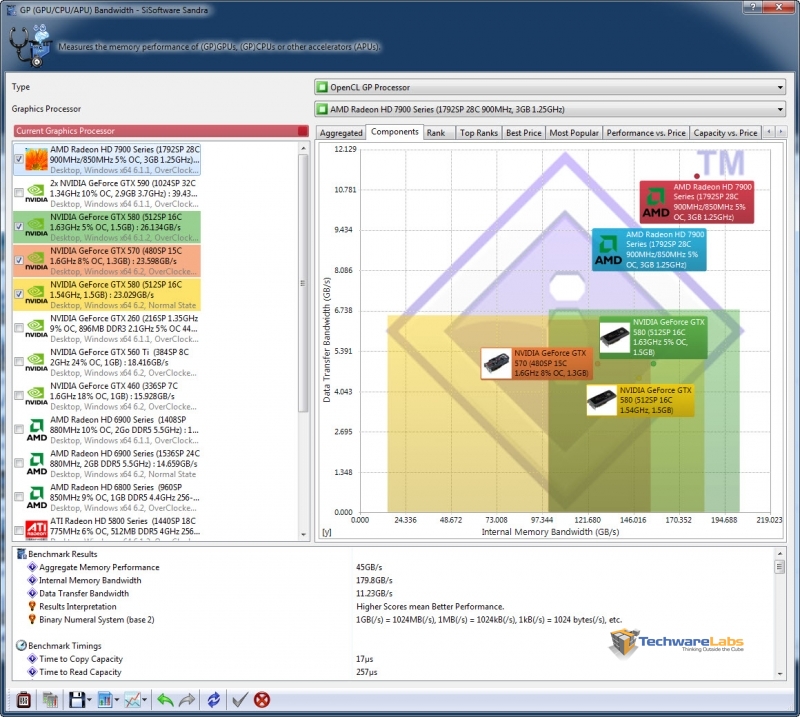Image resolution: width=800 pixels, height=717 pixels.
Task: Uncheck the GTX 580 1.54GHz checkbox
Action: (19, 294)
